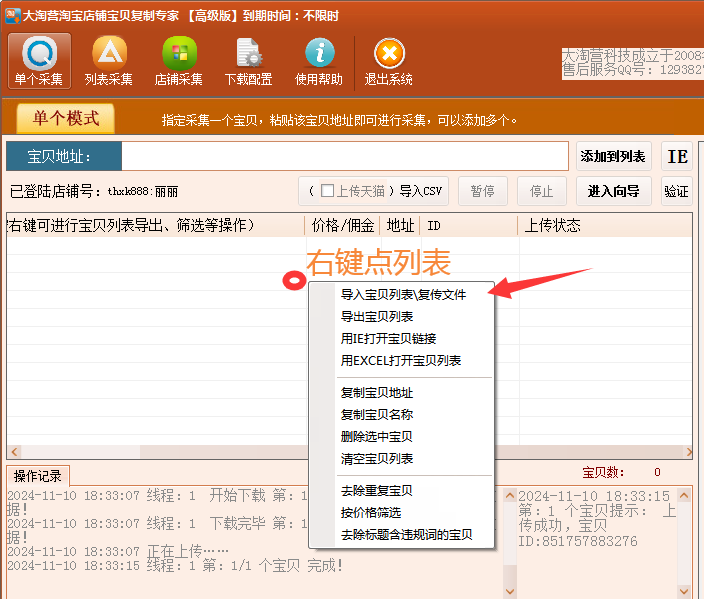The width and height of the screenshot is (704, 599).
Task: Click the app icon in title bar
Action: pos(12,15)
